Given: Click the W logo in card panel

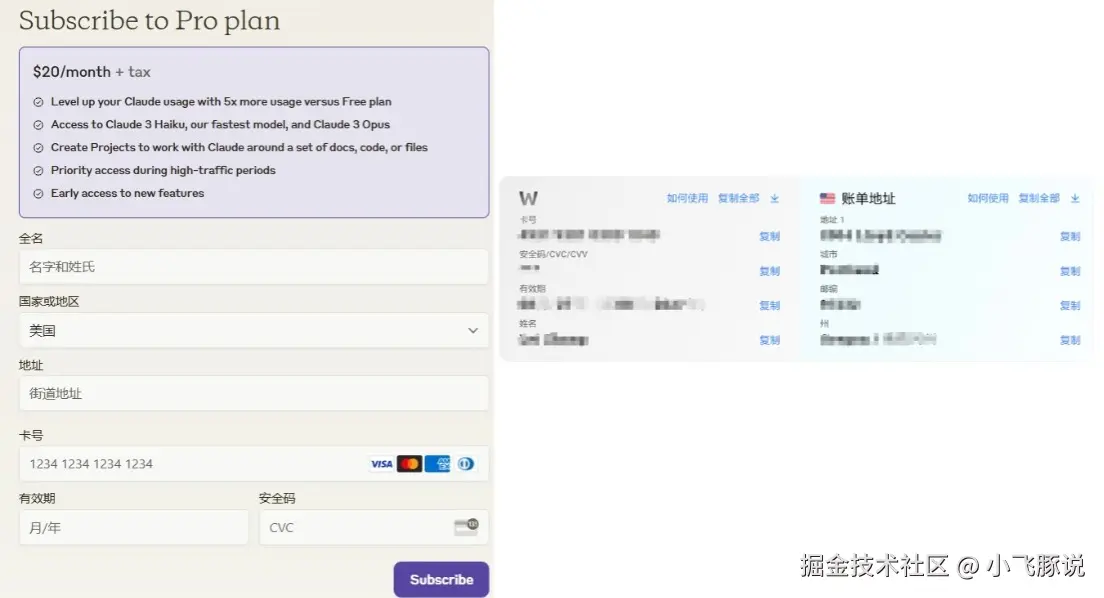Looking at the screenshot, I should [x=528, y=199].
